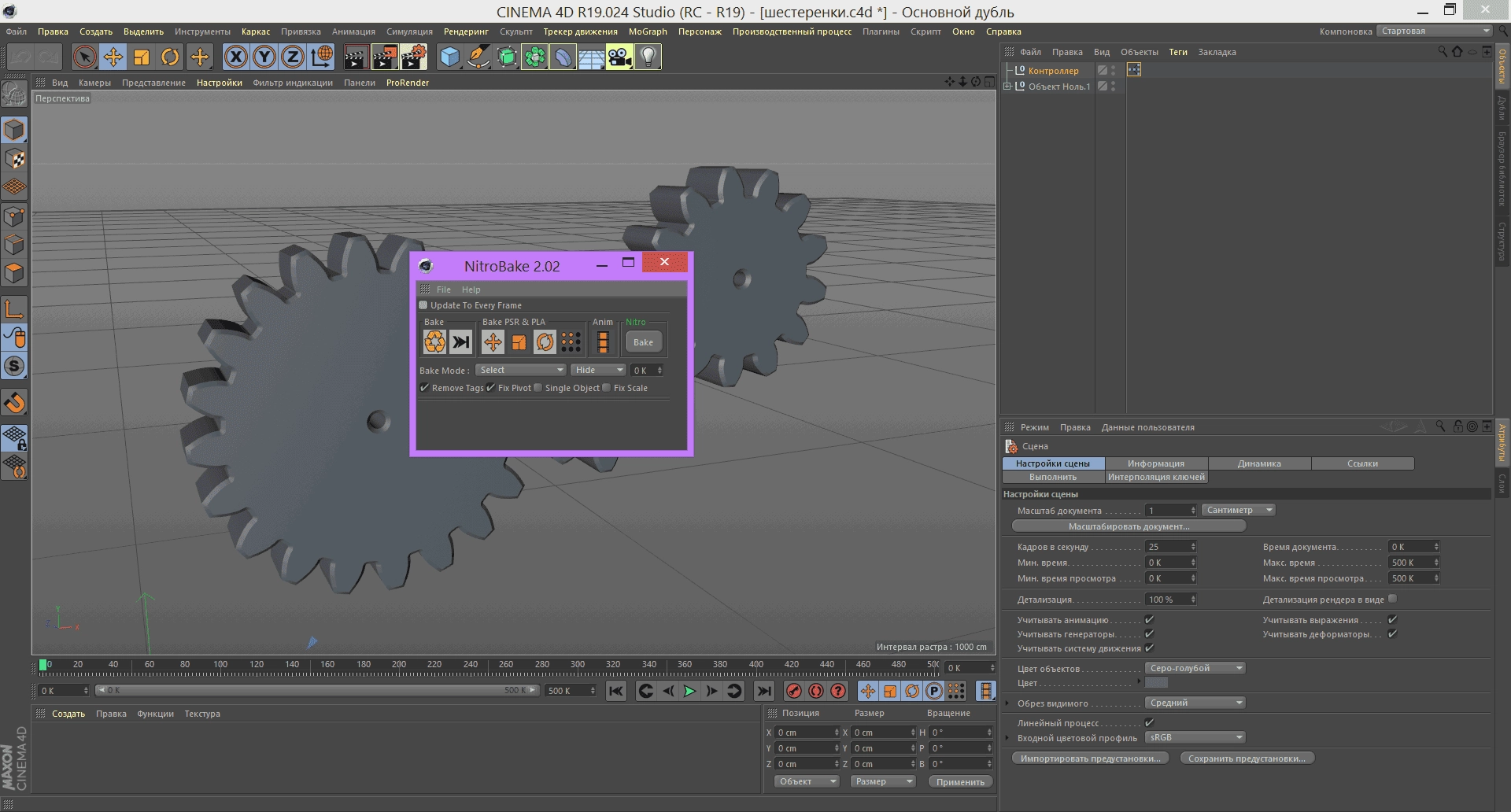Viewport: 1511px width, 812px height.
Task: Click Импортировать предустановки button
Action: pos(1090,758)
